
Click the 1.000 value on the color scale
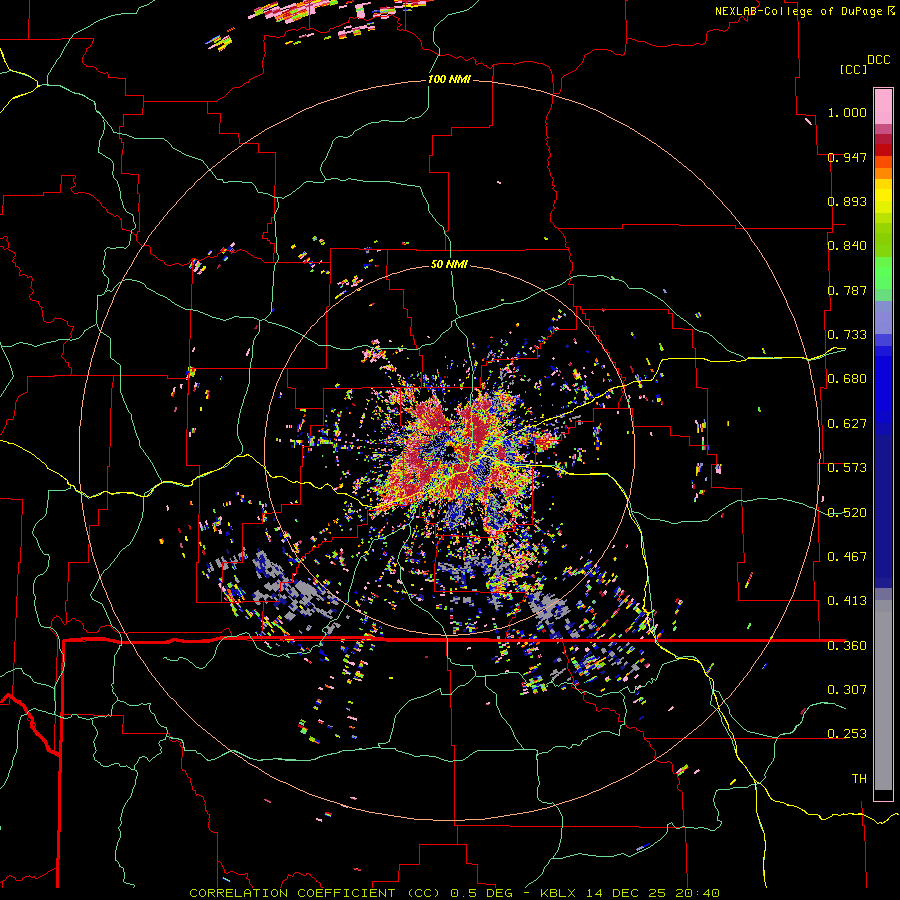point(847,112)
